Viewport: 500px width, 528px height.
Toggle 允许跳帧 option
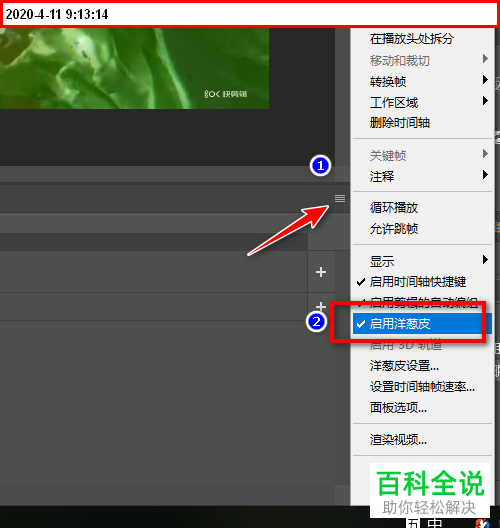422,229
